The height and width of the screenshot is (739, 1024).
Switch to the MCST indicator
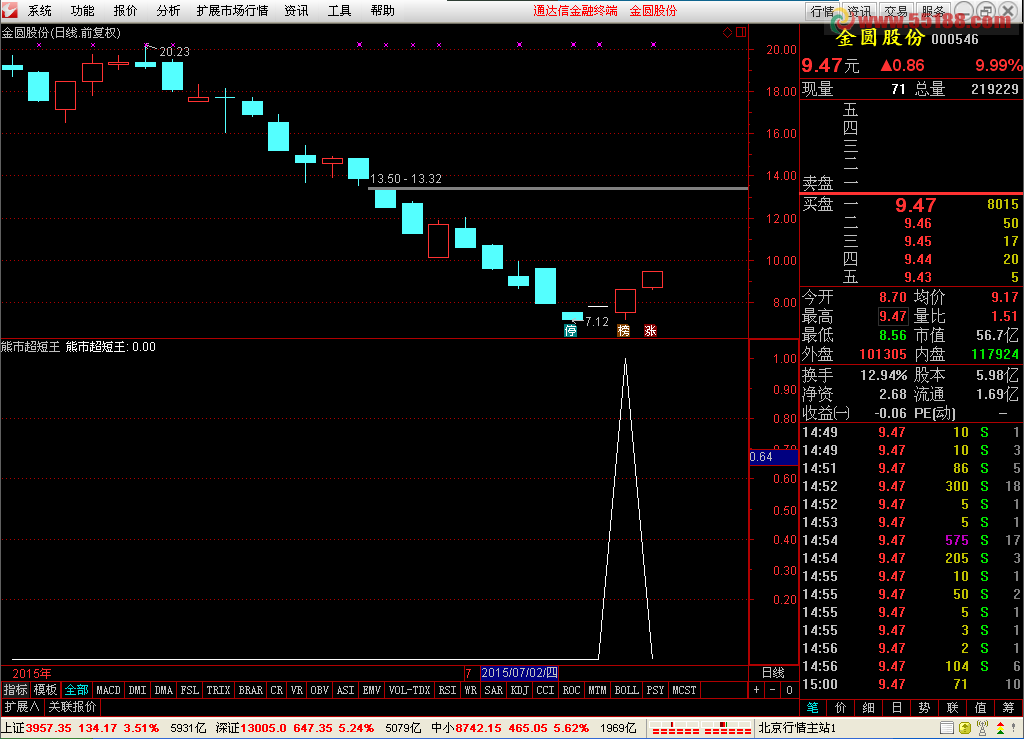click(684, 690)
